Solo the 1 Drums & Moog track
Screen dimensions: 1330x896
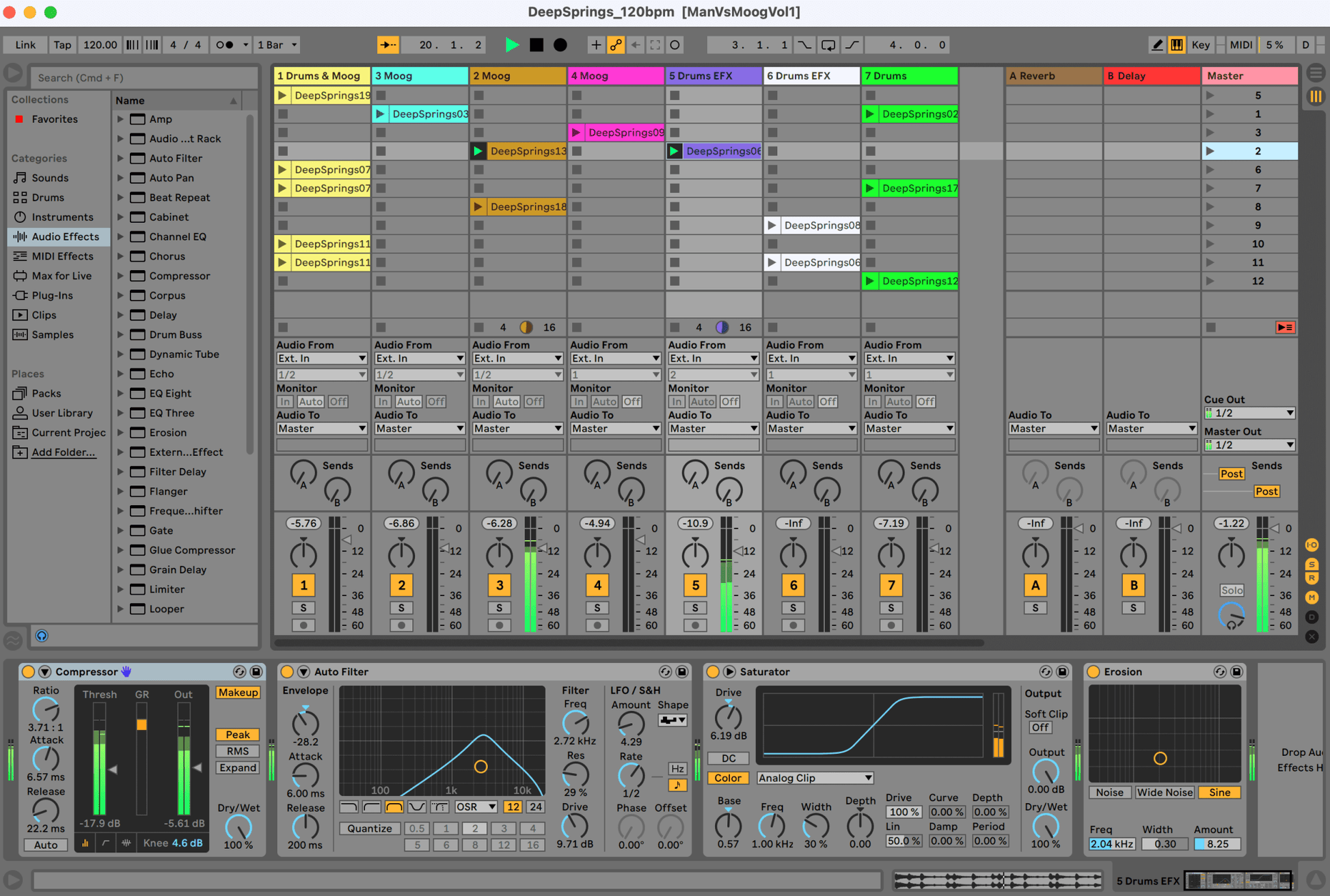(x=303, y=607)
